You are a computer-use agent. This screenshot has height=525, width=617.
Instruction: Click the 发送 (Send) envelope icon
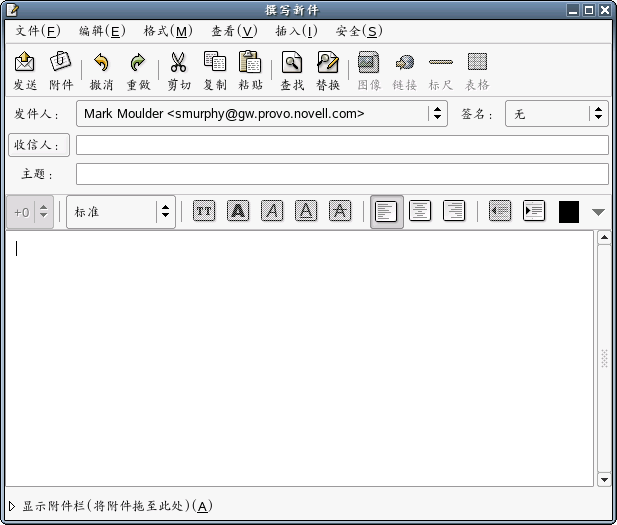point(24,62)
